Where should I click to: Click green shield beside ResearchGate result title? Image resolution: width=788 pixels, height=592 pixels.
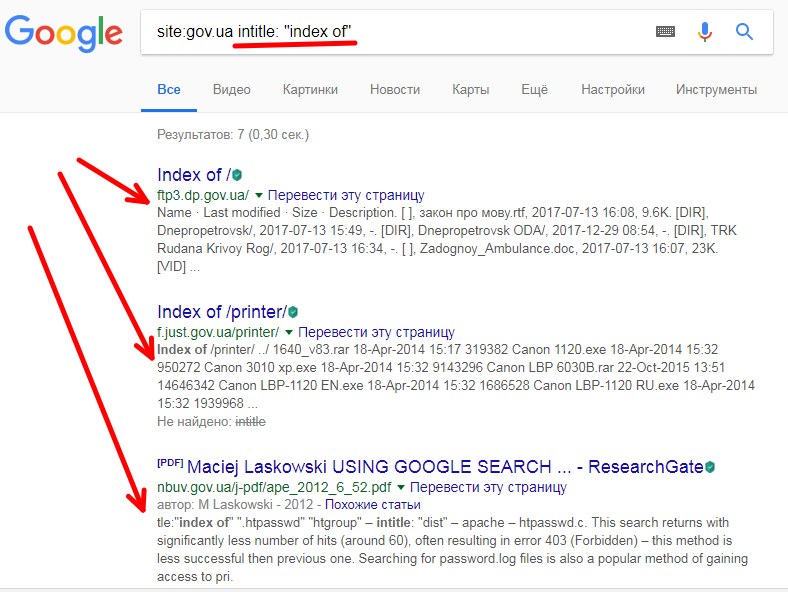[711, 468]
